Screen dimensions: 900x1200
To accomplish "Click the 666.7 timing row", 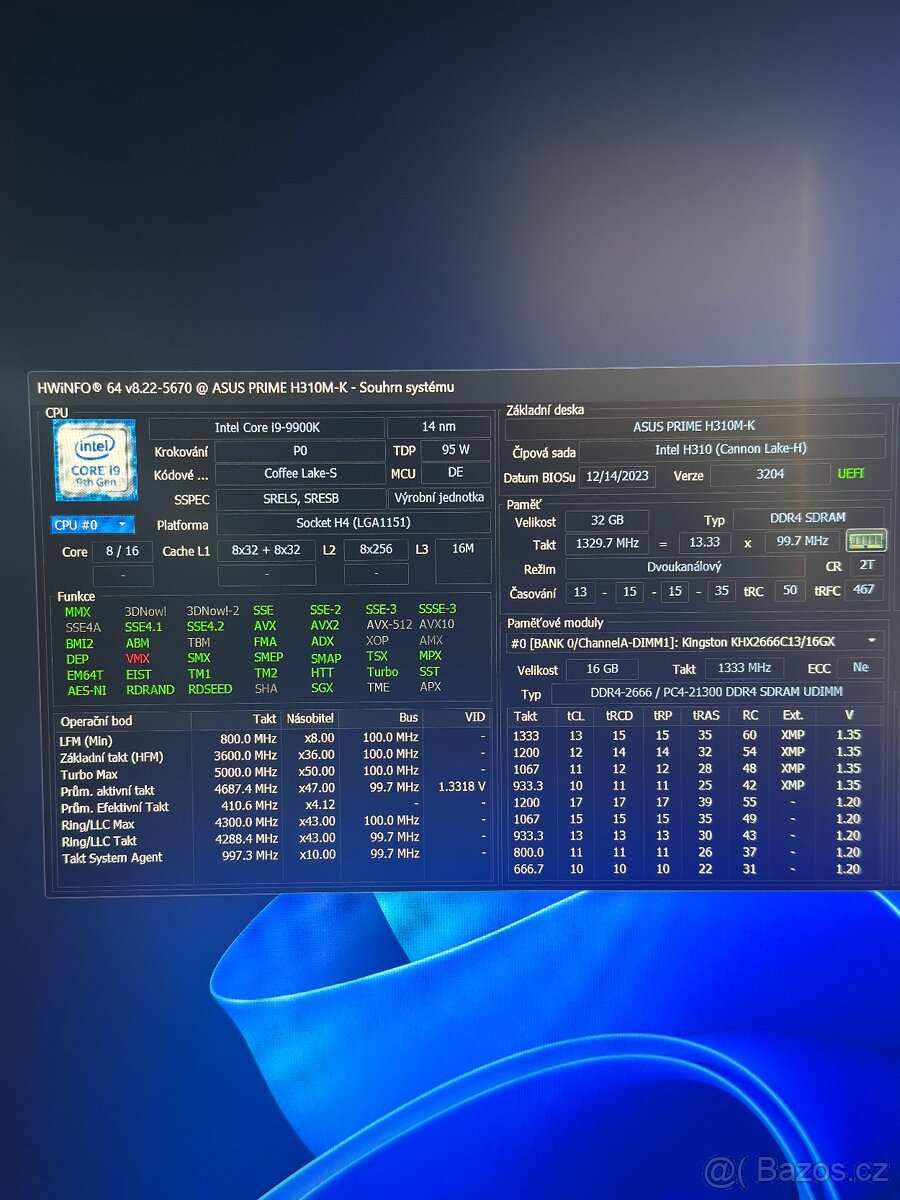I will point(695,869).
